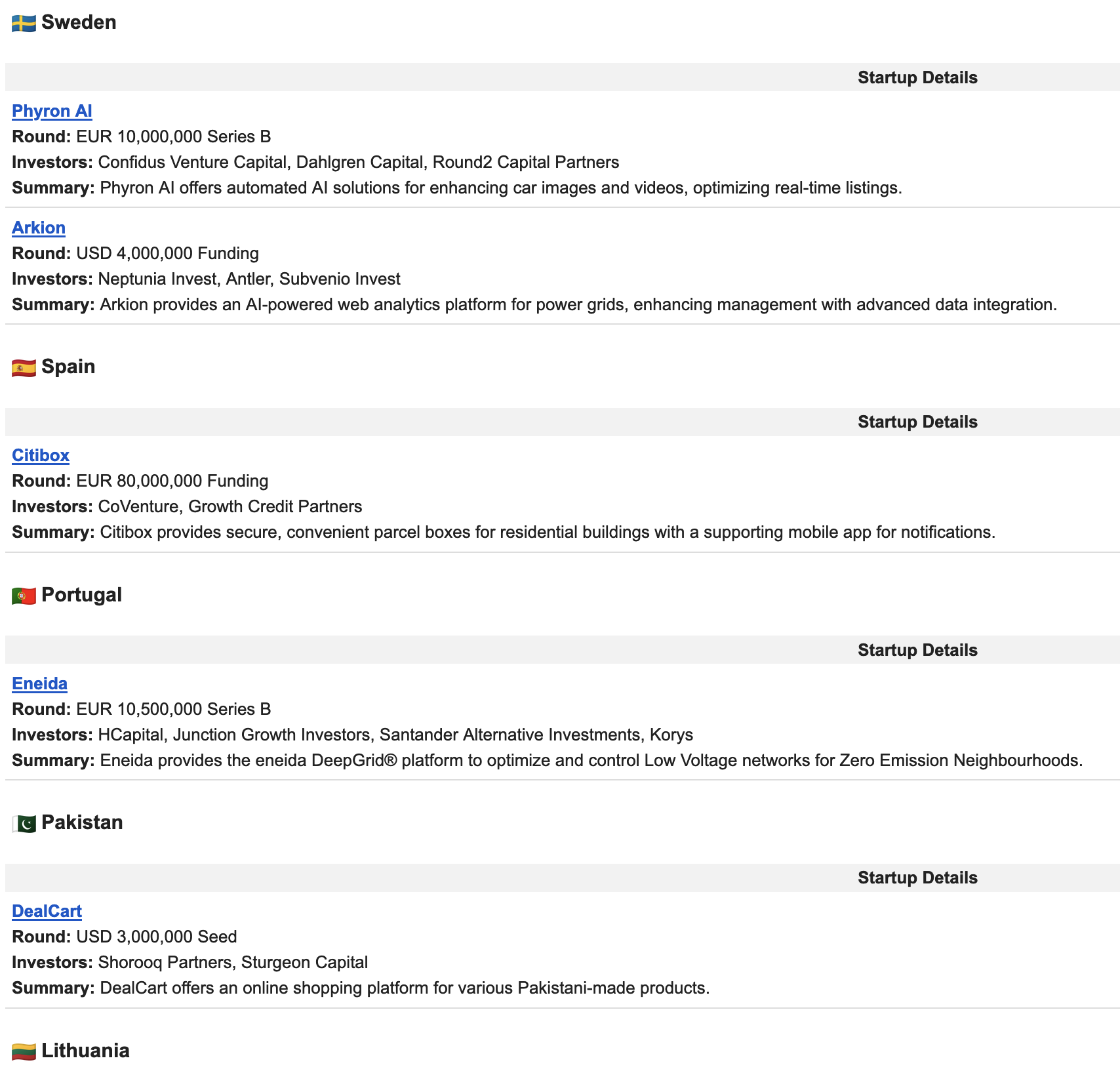Click the Eneida DeepGrid summary sentence
The width and height of the screenshot is (1120, 1073).
(590, 760)
